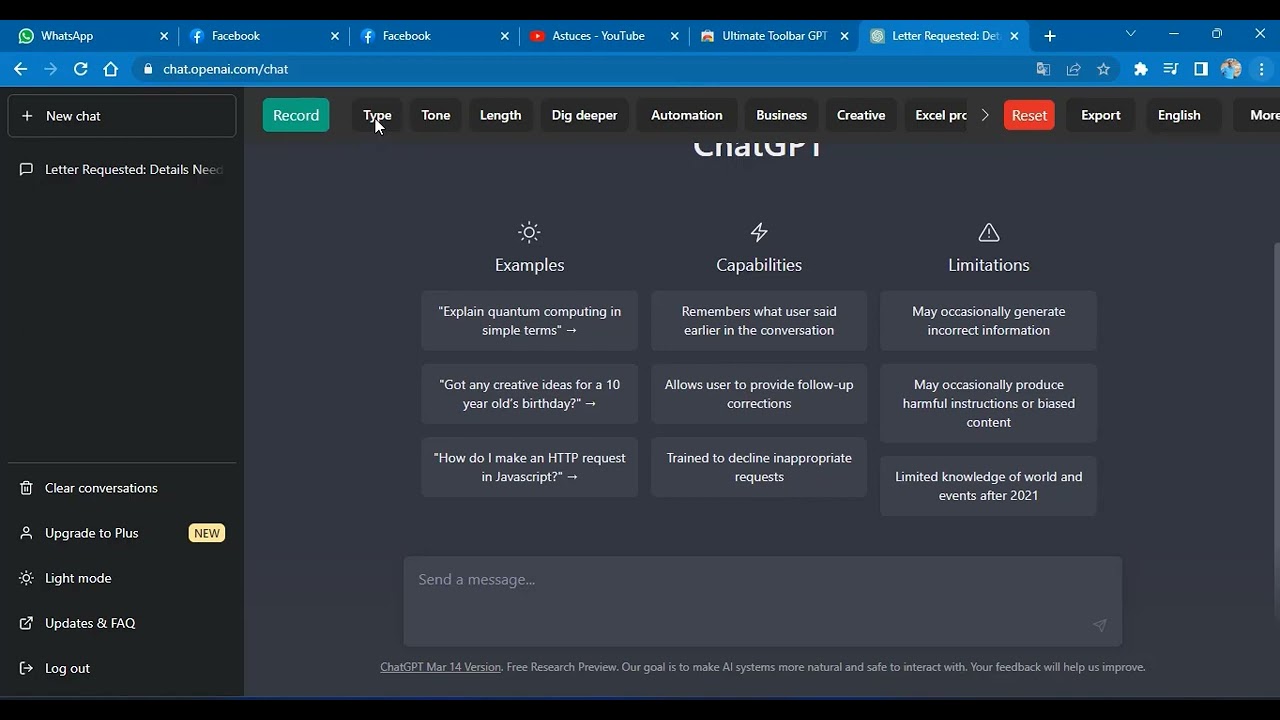Click the Export button
Image resolution: width=1280 pixels, height=720 pixels.
[1101, 115]
